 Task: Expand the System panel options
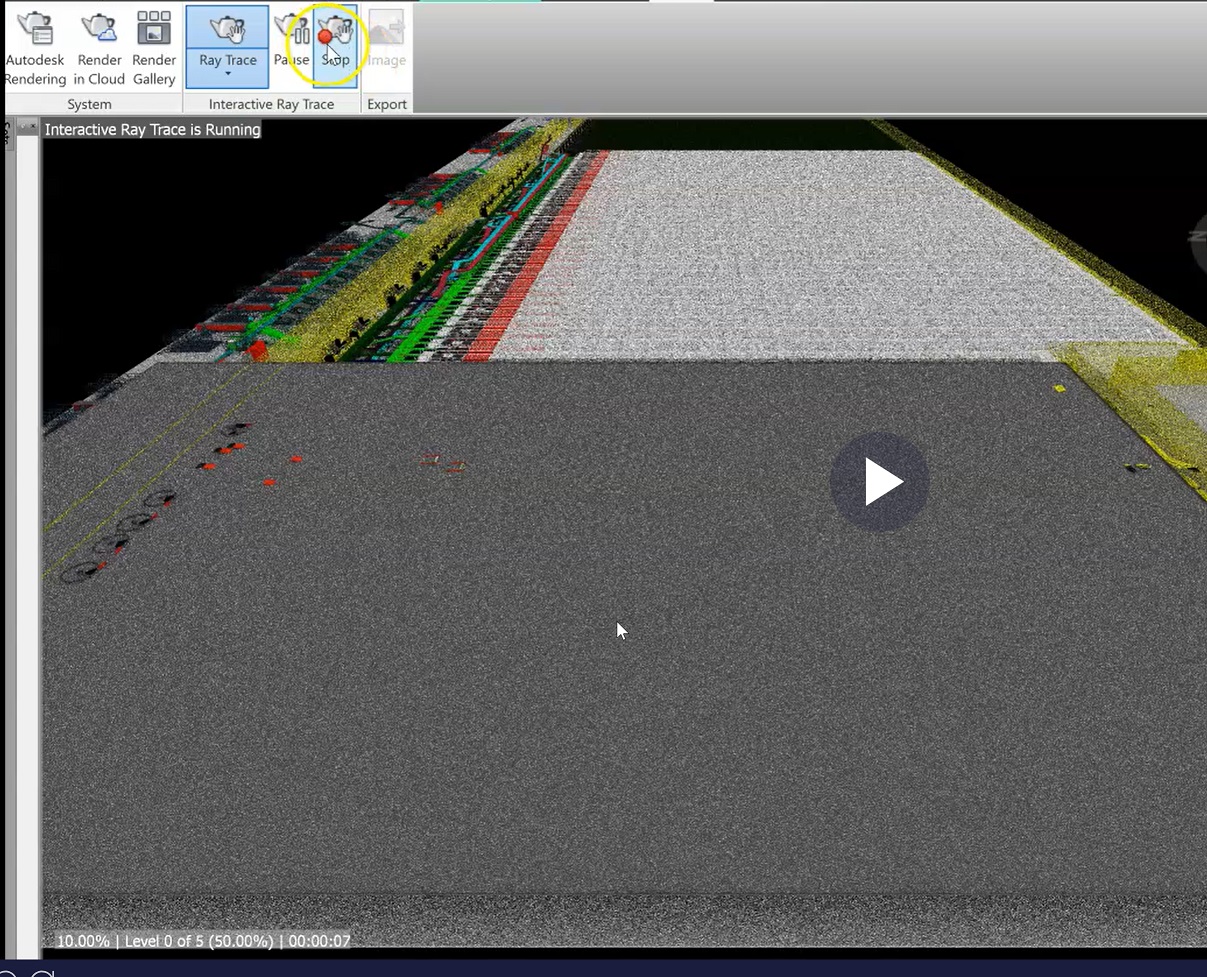pyautogui.click(x=89, y=103)
